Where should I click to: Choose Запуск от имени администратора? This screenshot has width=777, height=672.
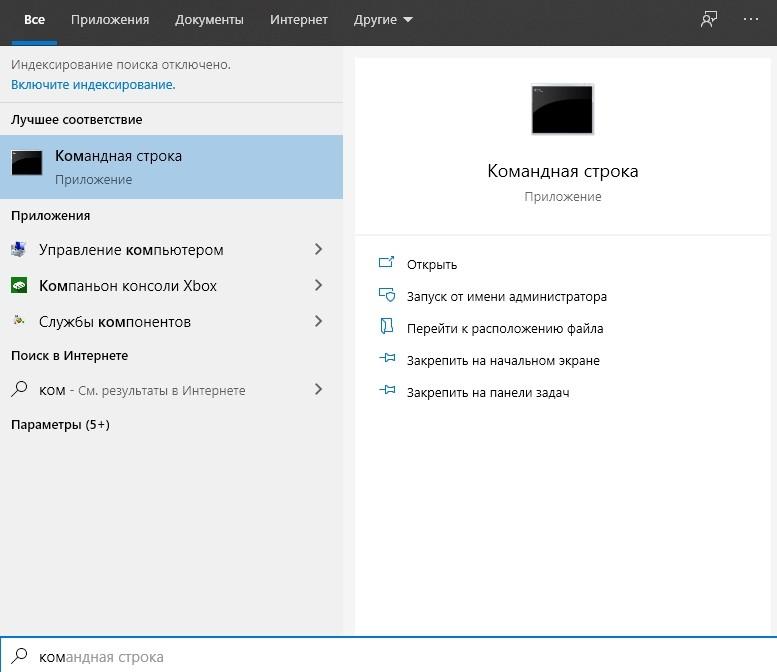(506, 297)
